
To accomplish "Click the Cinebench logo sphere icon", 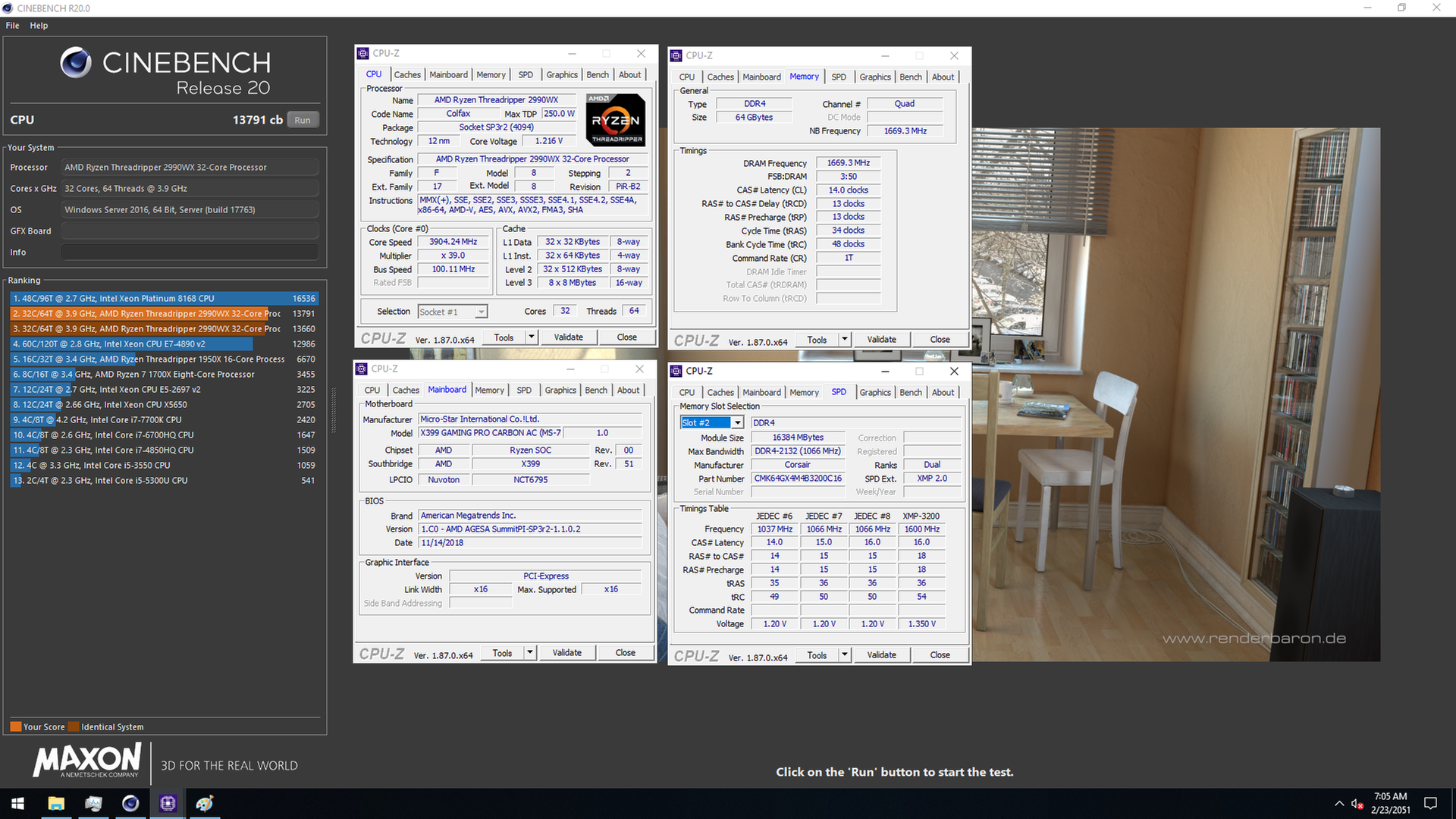I will pyautogui.click(x=76, y=62).
